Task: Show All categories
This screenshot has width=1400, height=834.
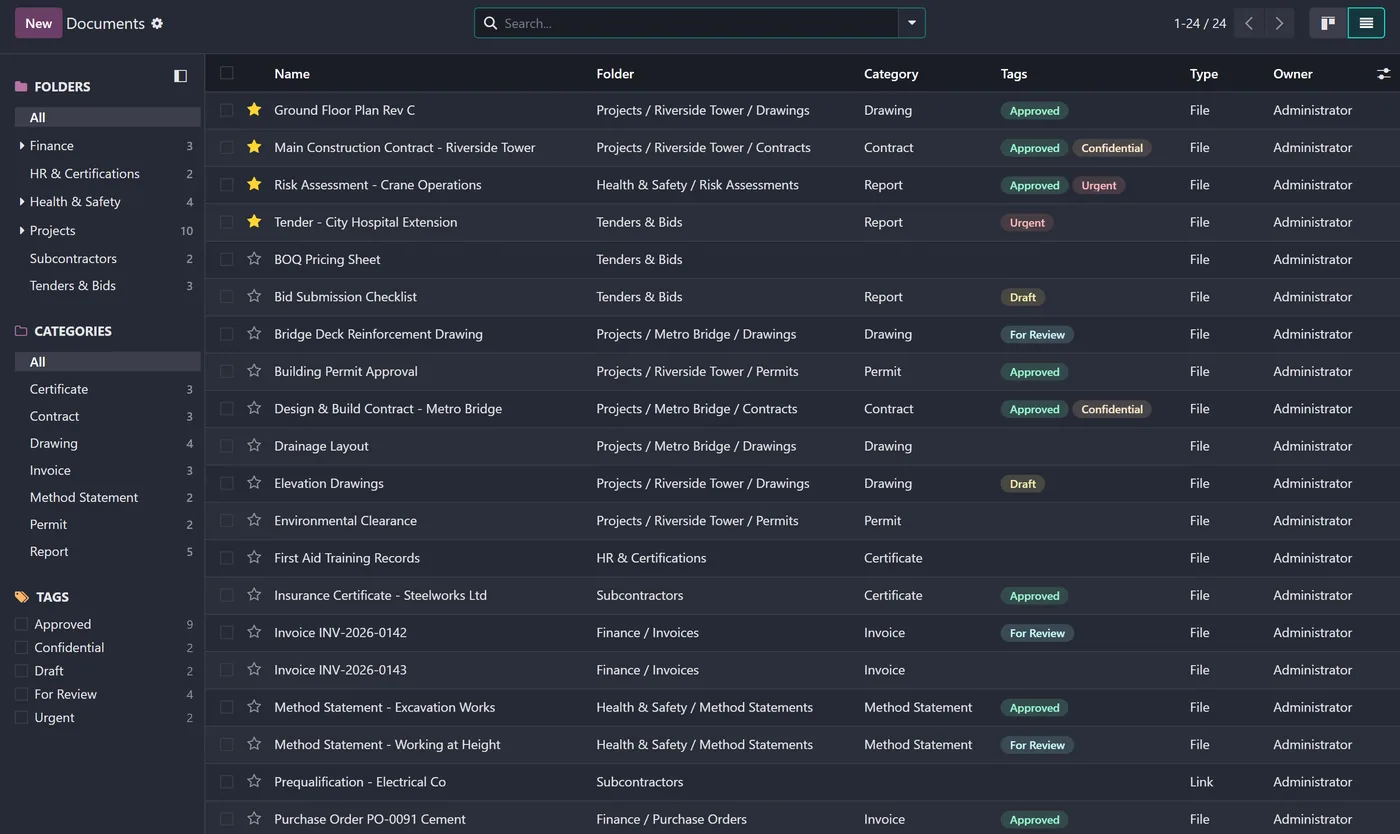Action: 107,362
